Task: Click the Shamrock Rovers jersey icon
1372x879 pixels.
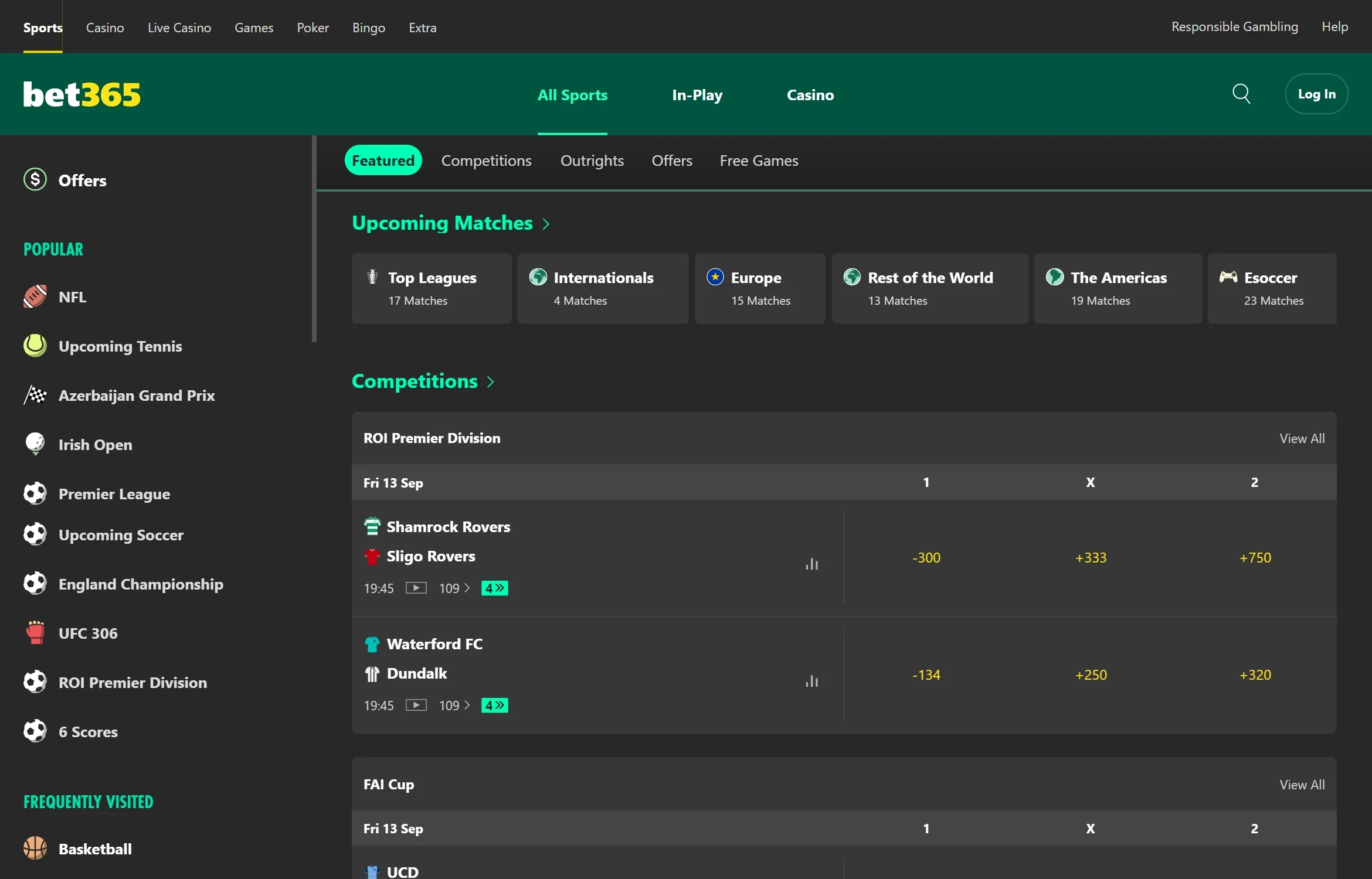Action: [372, 526]
